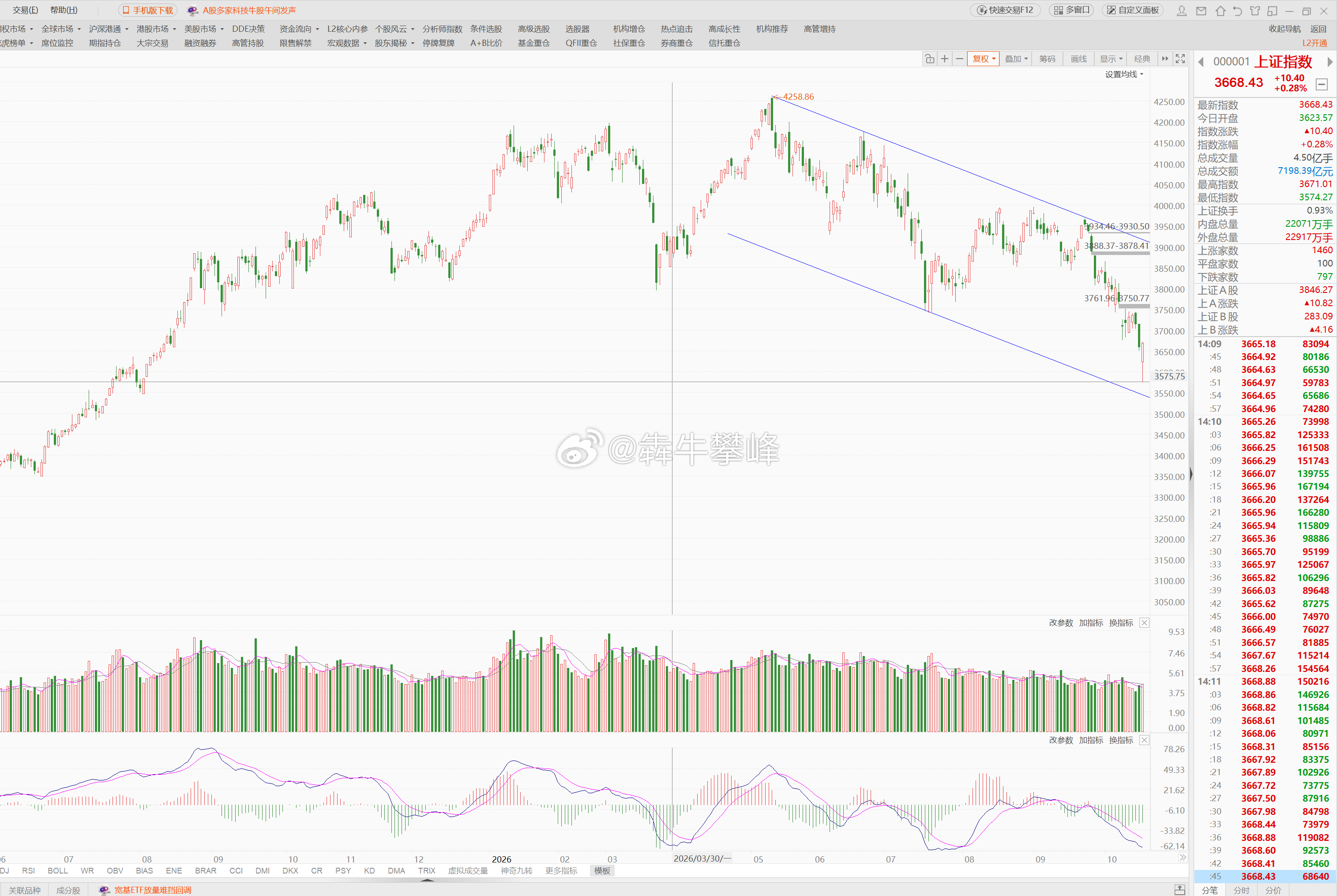Image resolution: width=1337 pixels, height=896 pixels.
Task: Expand the 资金流向 menu
Action: point(299,29)
